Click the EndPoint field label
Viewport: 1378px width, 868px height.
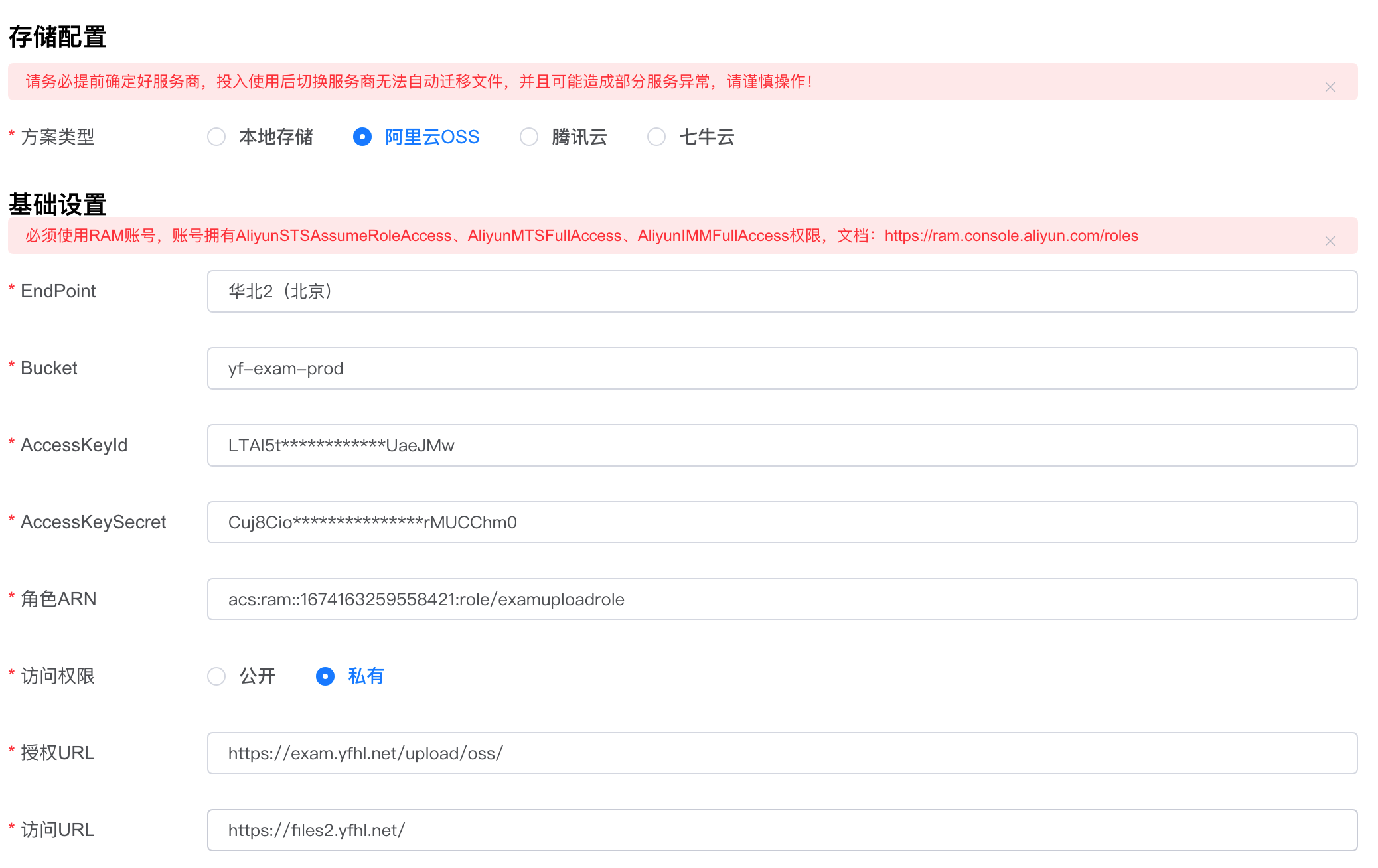pos(58,291)
